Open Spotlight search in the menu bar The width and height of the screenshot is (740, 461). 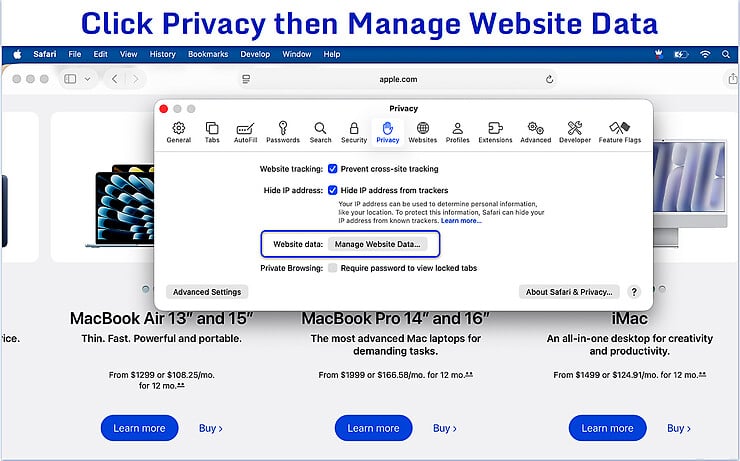(x=726, y=54)
